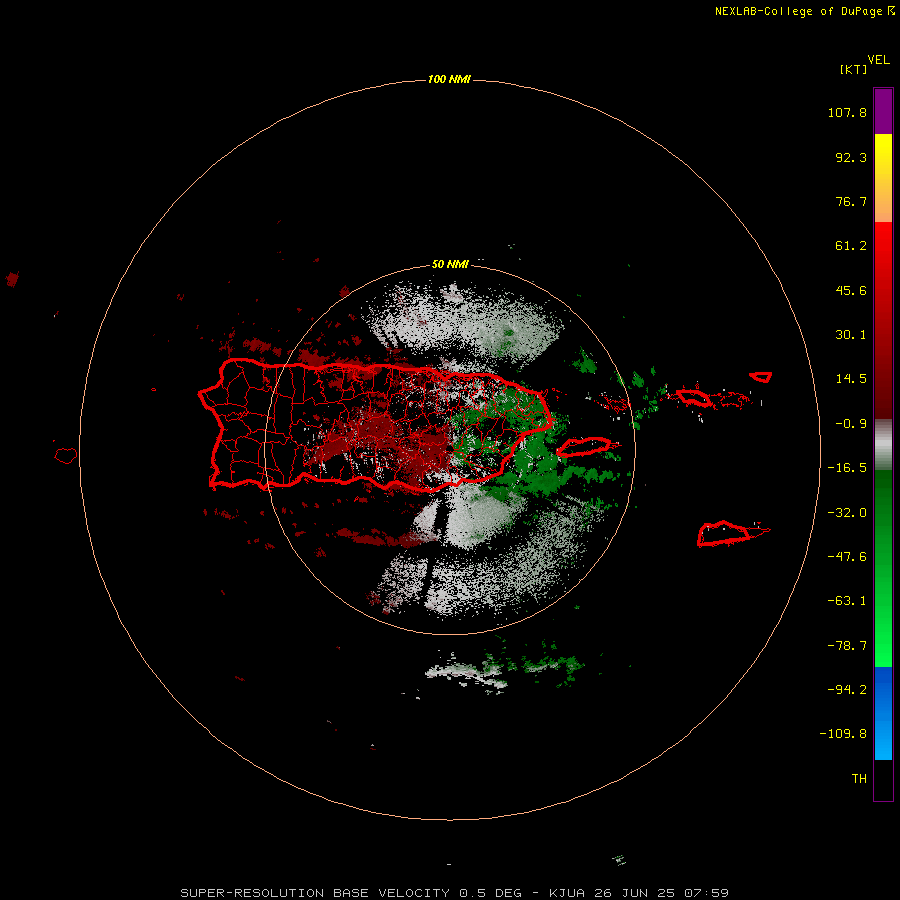Image resolution: width=900 pixels, height=900 pixels.
Task: Click the Super-Resolution Base Velocity caption
Action: [x=454, y=893]
